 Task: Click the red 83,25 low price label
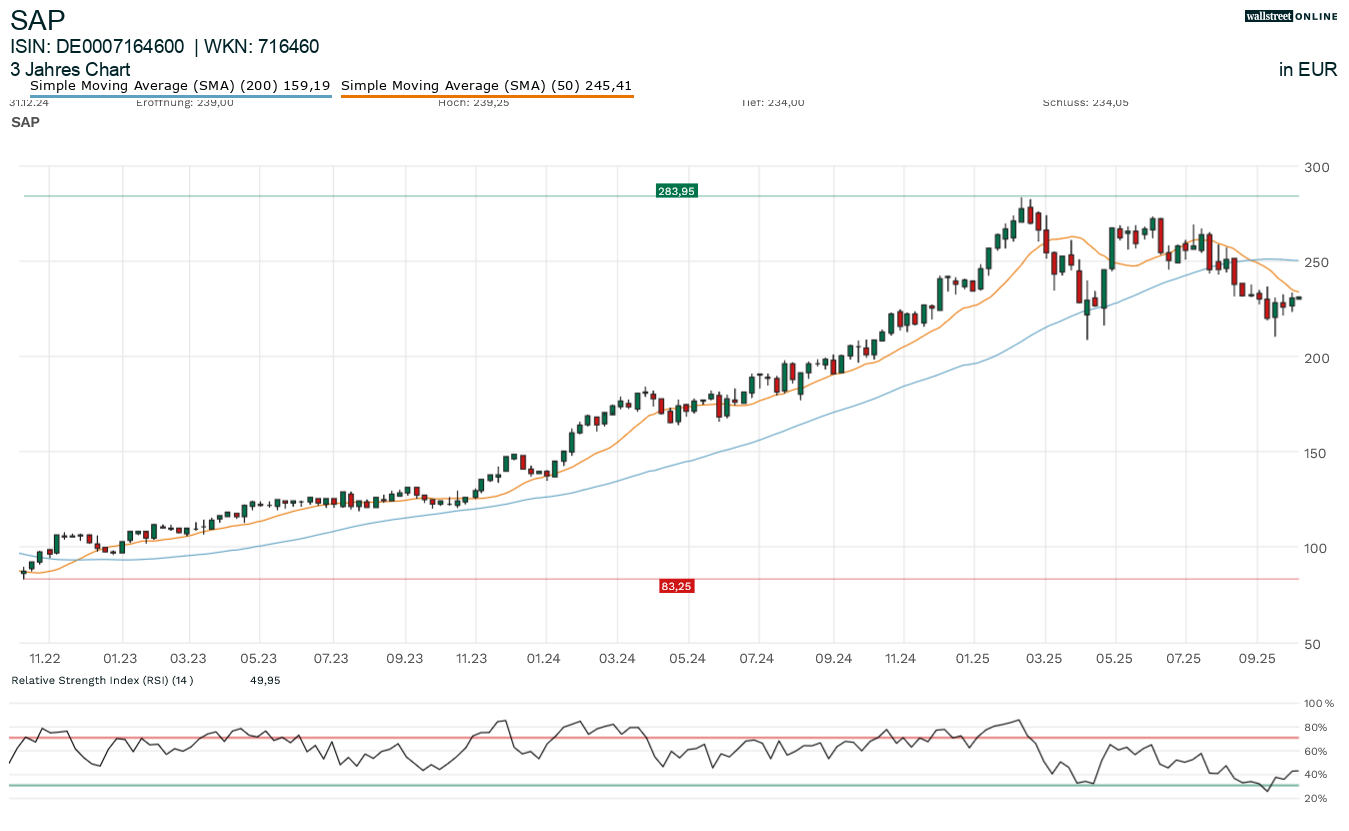pyautogui.click(x=676, y=586)
